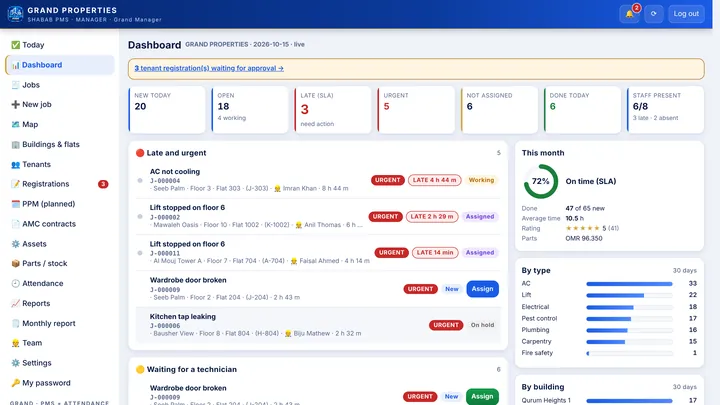Click the yellow Waiting for a technician icon
The width and height of the screenshot is (720, 405).
coord(140,370)
